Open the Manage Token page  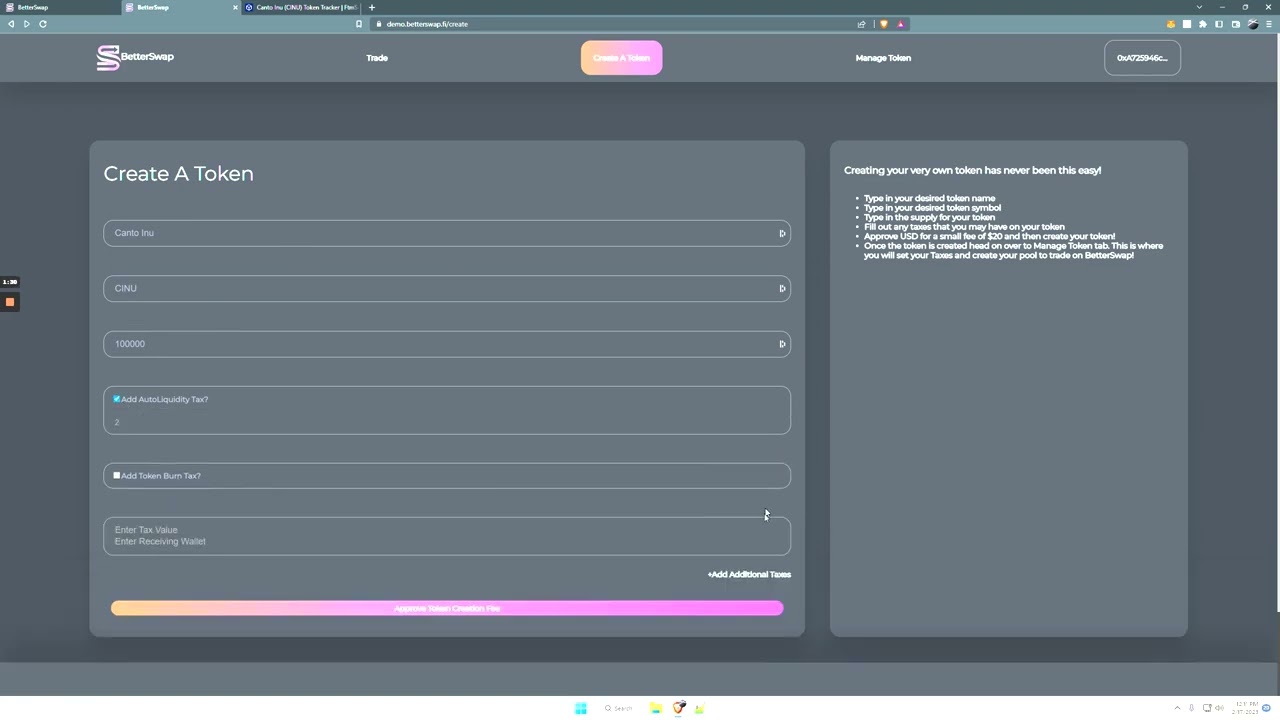[x=883, y=58]
